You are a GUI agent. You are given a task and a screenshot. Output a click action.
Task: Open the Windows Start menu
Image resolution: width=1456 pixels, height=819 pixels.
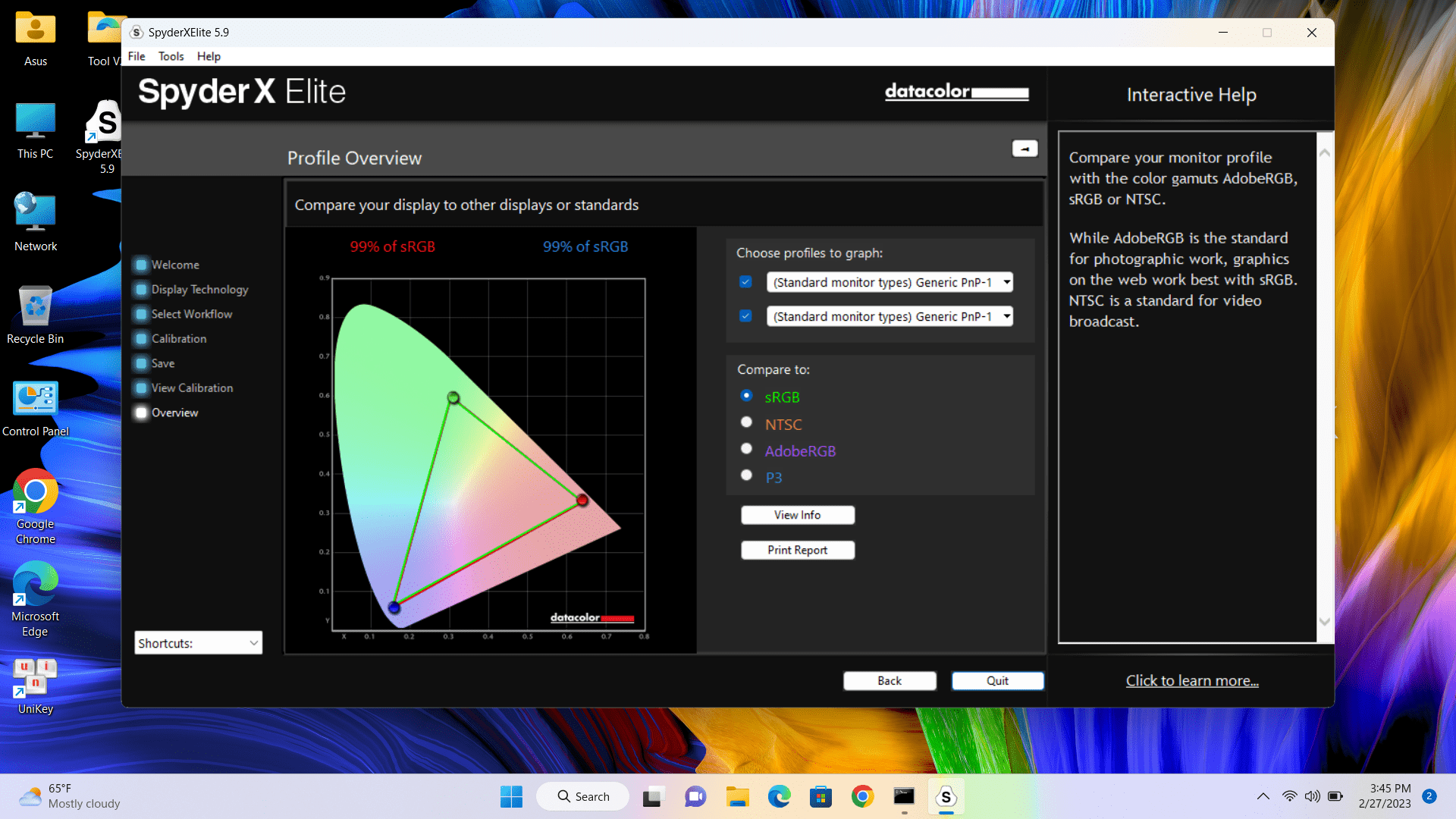coord(511,796)
